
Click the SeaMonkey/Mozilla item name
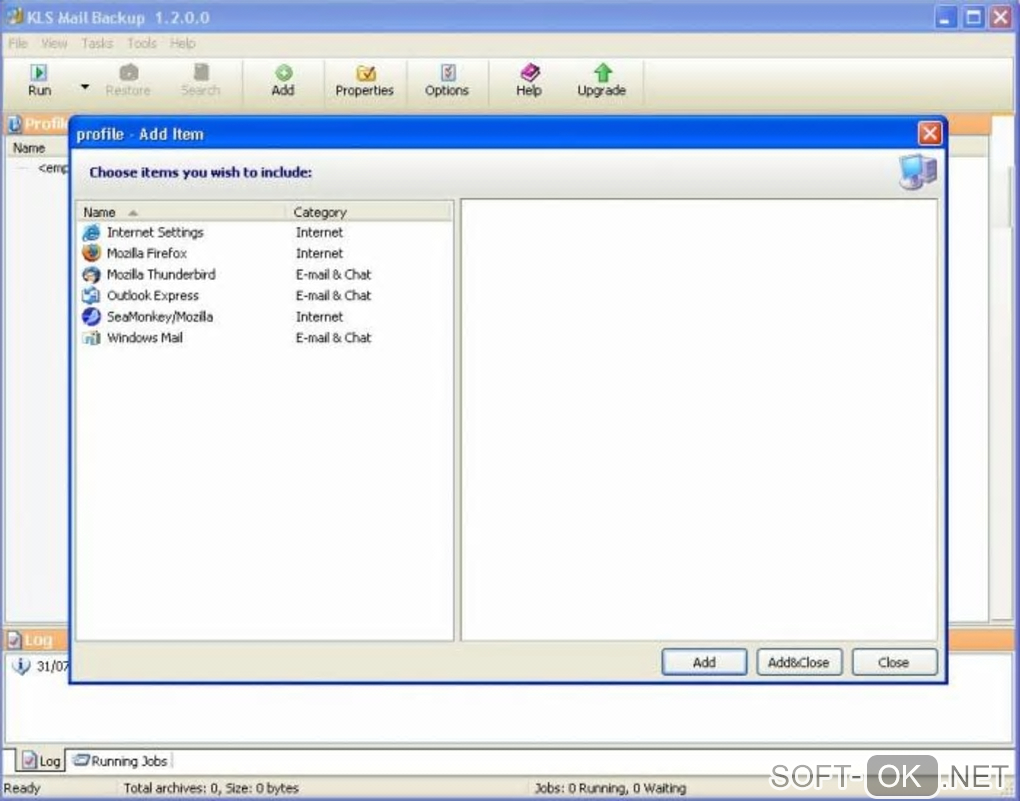(x=160, y=317)
